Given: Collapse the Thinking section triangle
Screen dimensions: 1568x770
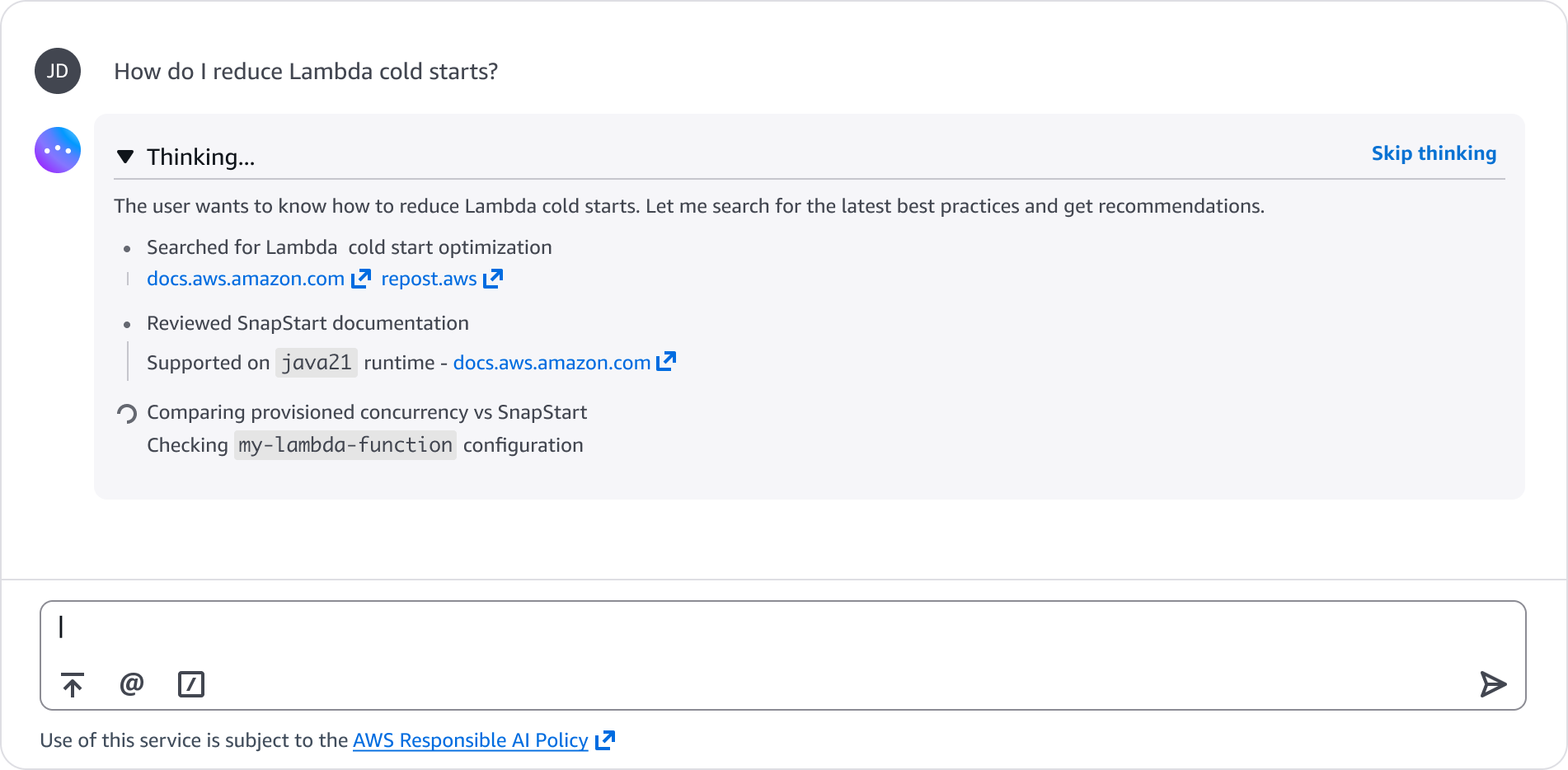Looking at the screenshot, I should pyautogui.click(x=125, y=157).
